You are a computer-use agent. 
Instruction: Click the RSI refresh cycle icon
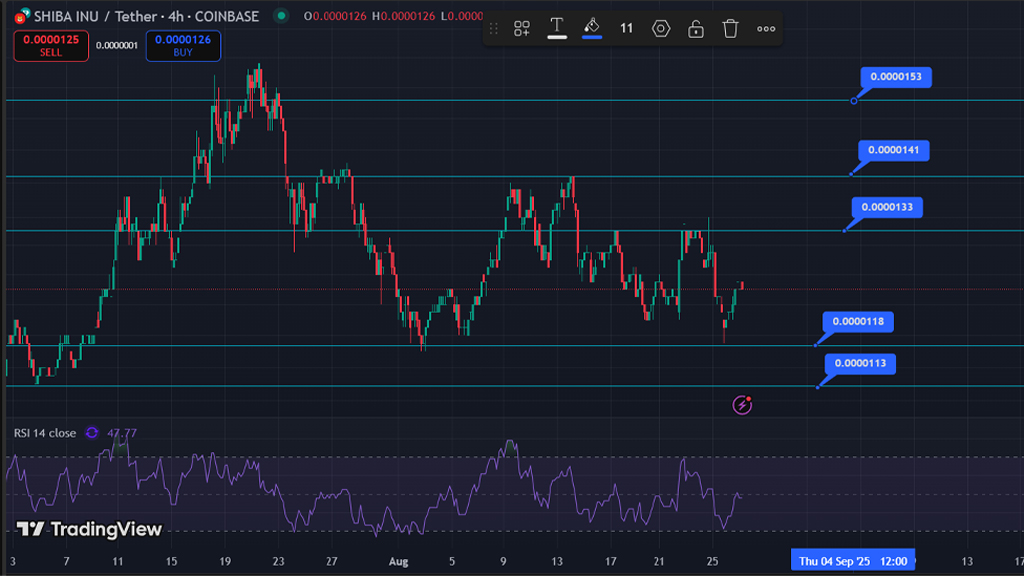92,433
